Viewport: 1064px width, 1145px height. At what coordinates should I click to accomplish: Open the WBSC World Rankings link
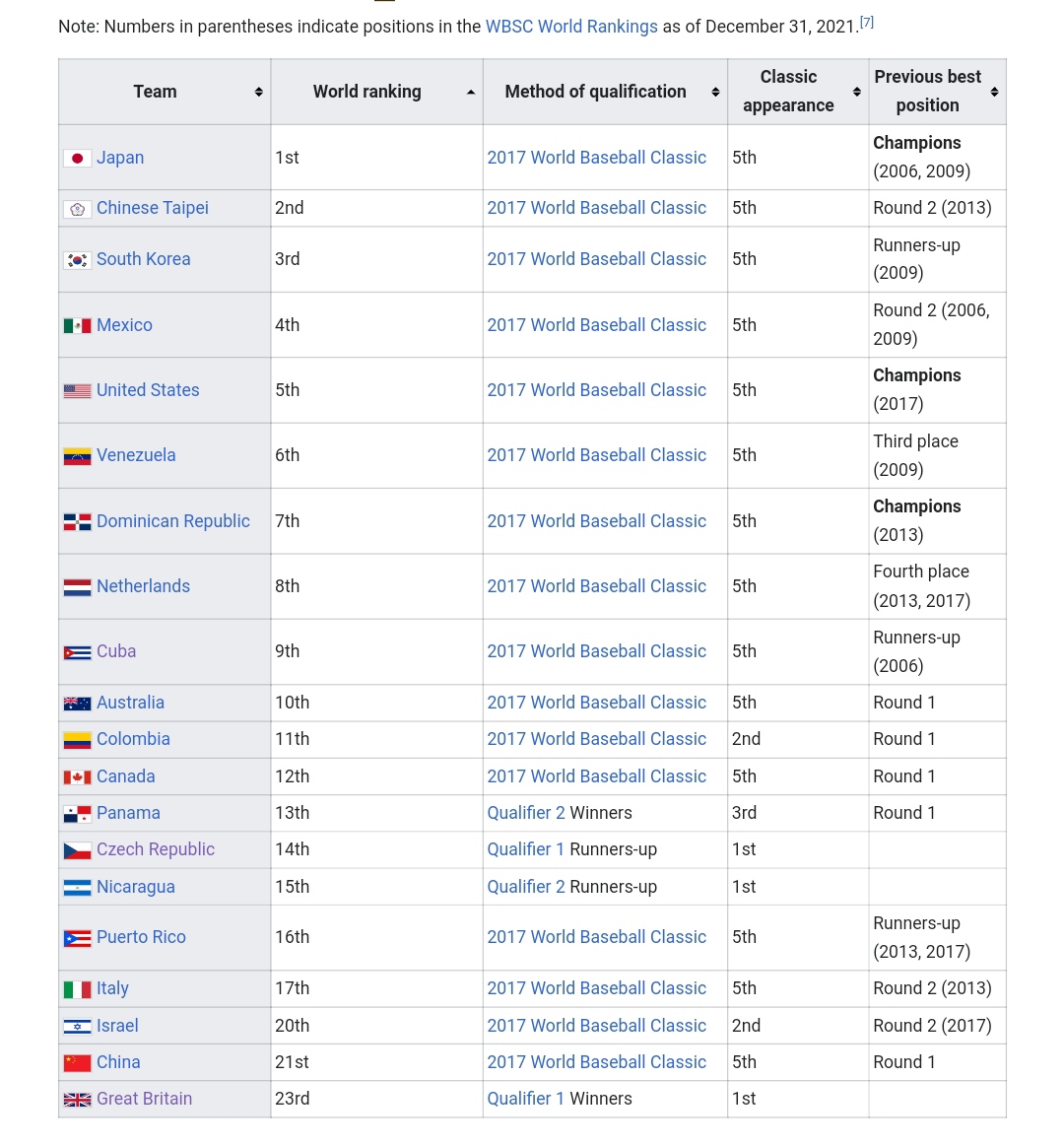point(571,27)
